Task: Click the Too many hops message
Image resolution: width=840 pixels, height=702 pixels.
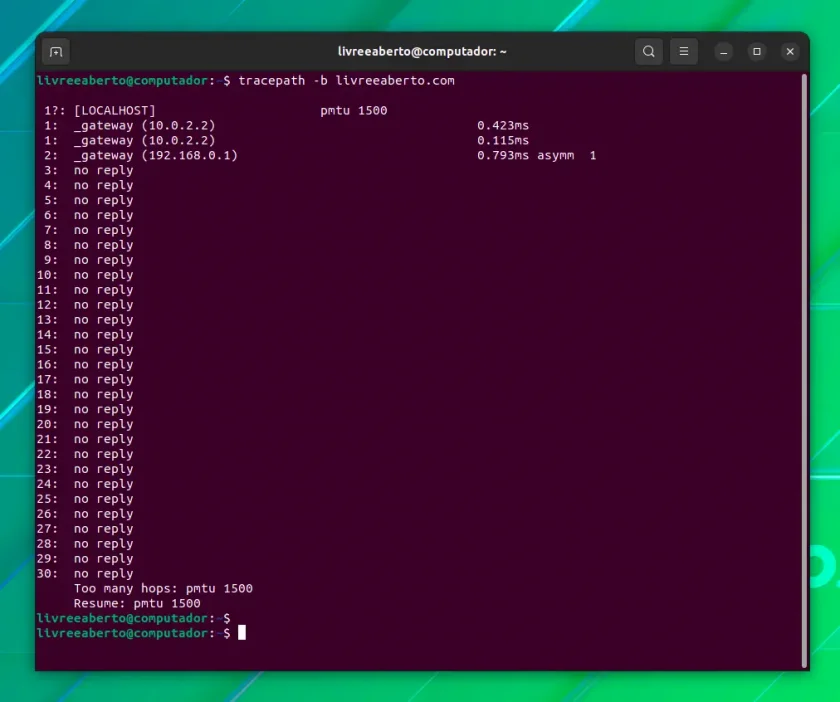Action: coord(163,588)
